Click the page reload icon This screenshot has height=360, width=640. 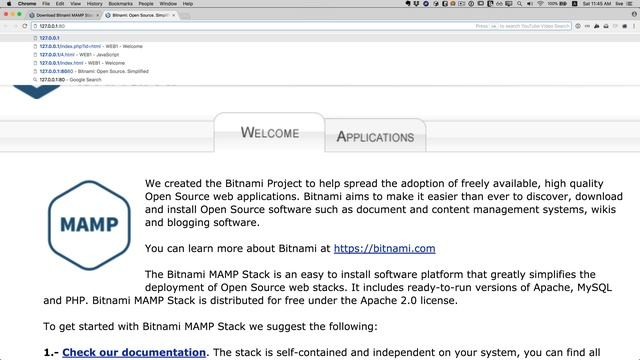click(x=25, y=26)
